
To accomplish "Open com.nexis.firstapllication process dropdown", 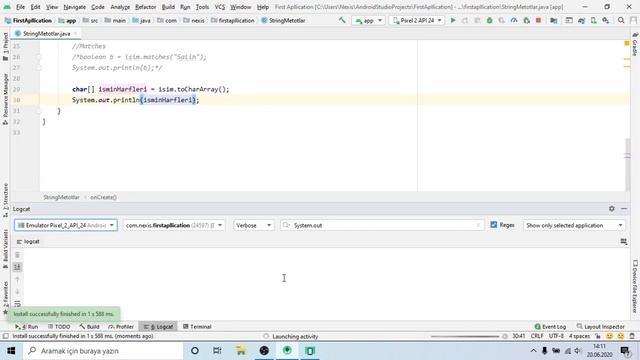I will pos(174,225).
